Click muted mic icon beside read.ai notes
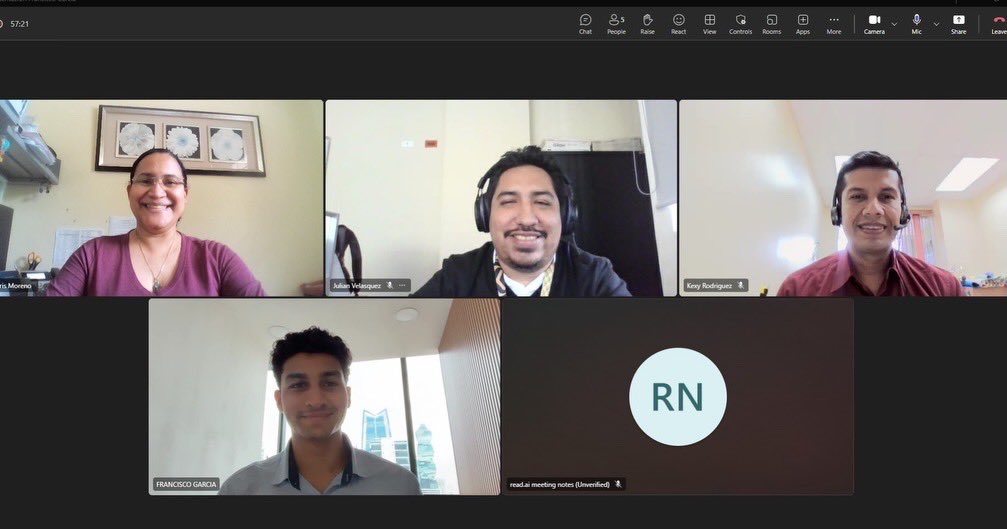1007x529 pixels. 618,484
